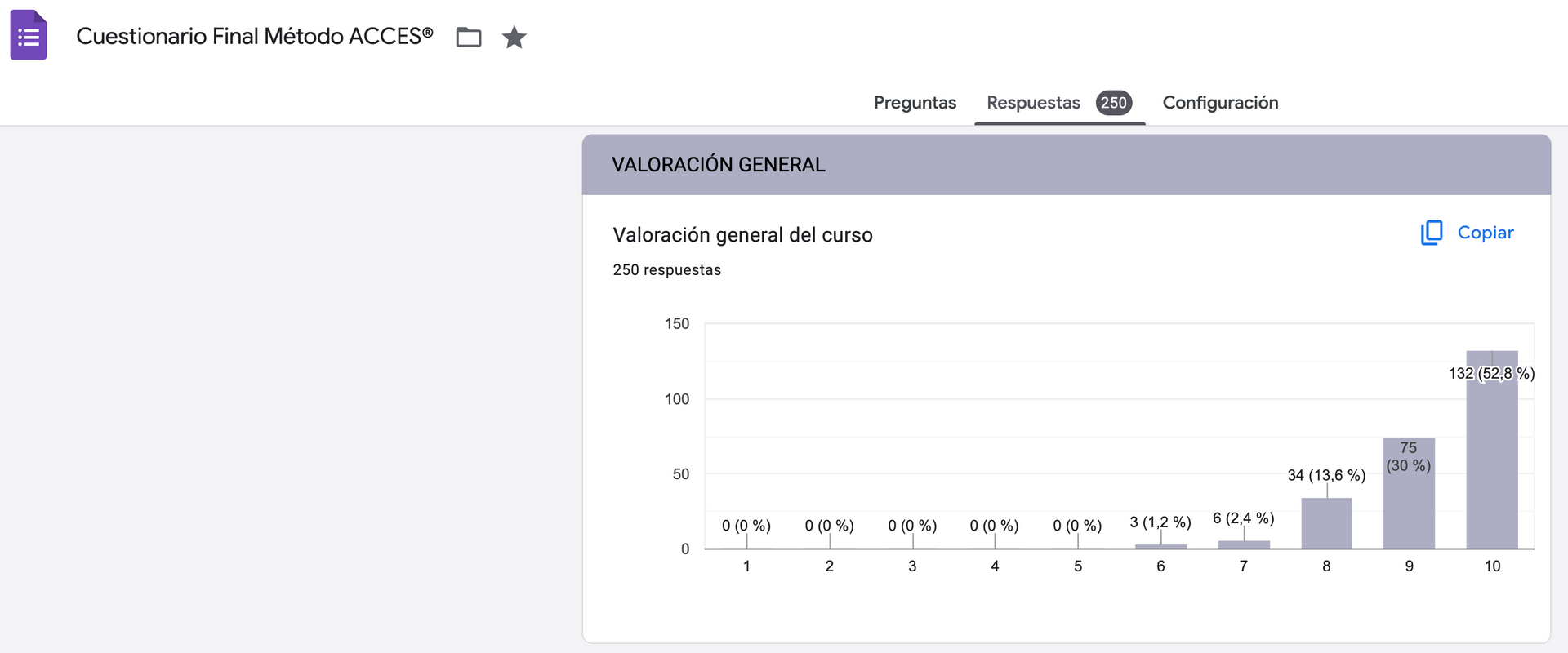This screenshot has height=653, width=1568.
Task: Star the form with the star icon
Action: click(x=514, y=37)
